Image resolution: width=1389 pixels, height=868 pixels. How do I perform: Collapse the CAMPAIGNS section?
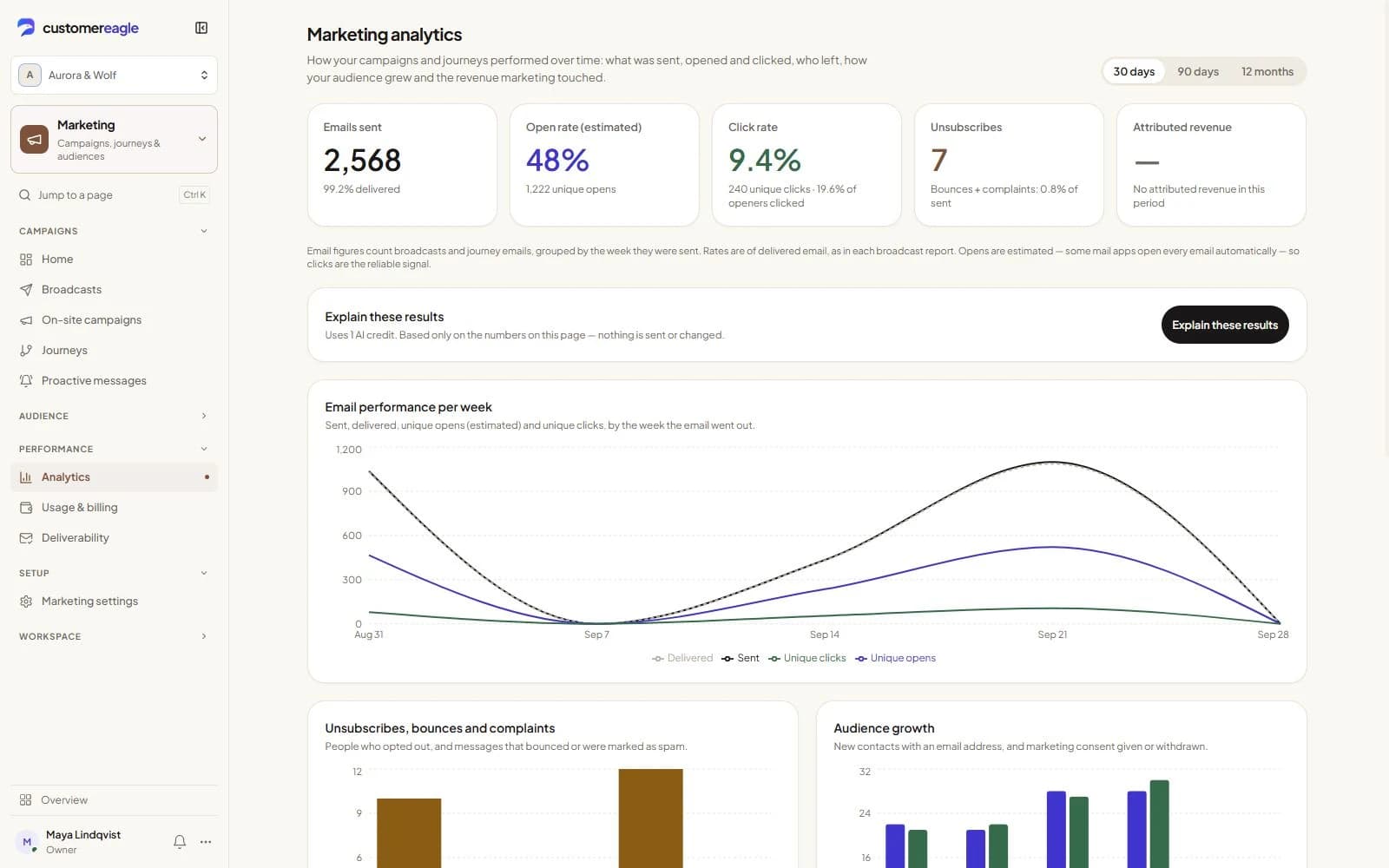point(114,231)
